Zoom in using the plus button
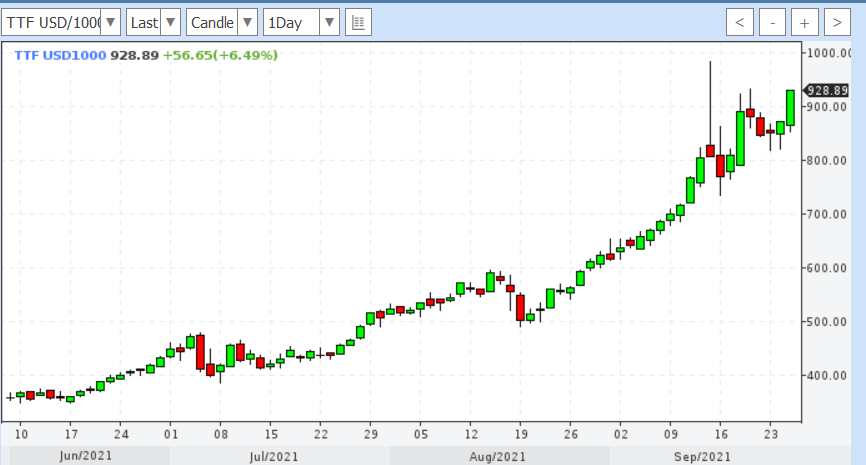Viewport: 866px width, 465px height. pyautogui.click(x=805, y=23)
